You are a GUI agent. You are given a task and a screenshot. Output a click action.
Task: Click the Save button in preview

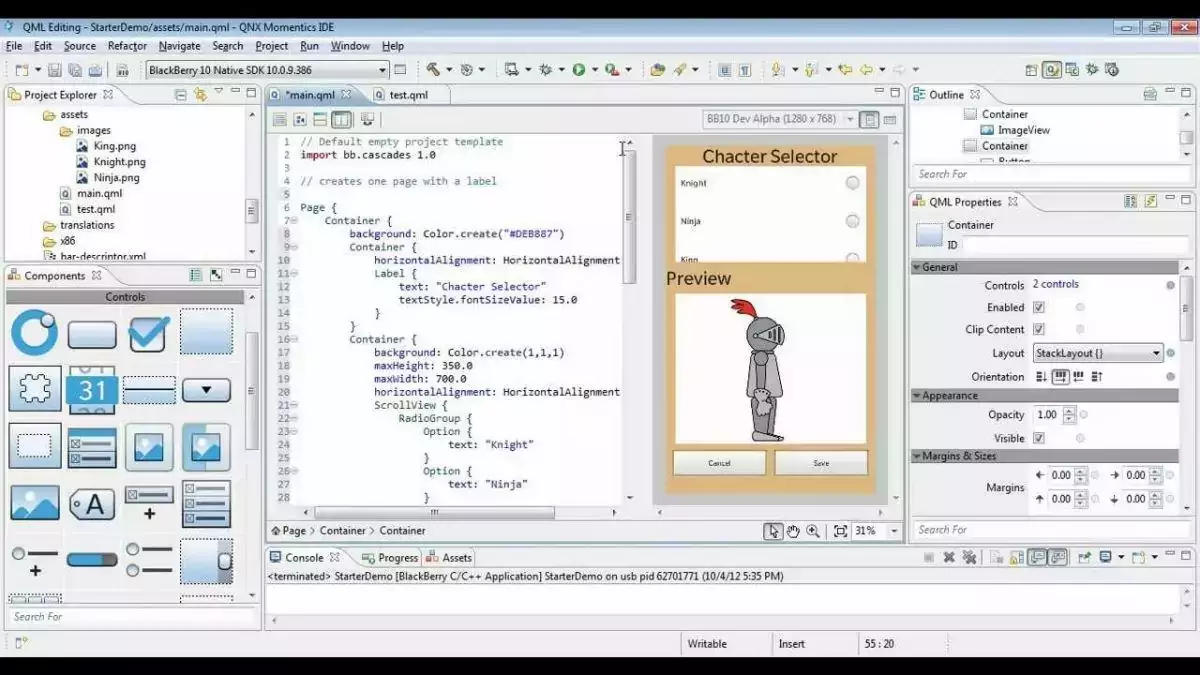point(821,463)
